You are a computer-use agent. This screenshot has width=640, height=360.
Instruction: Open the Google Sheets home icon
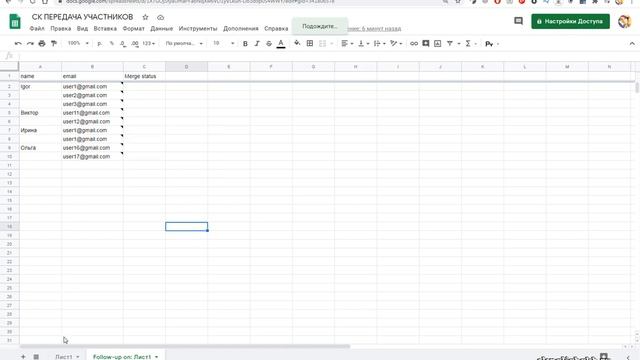point(15,22)
